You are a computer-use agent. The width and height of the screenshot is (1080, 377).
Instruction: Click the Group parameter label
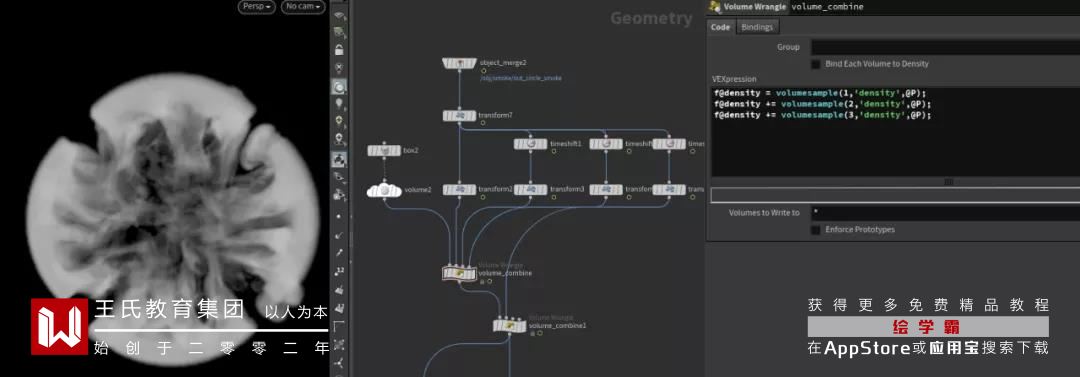click(788, 48)
